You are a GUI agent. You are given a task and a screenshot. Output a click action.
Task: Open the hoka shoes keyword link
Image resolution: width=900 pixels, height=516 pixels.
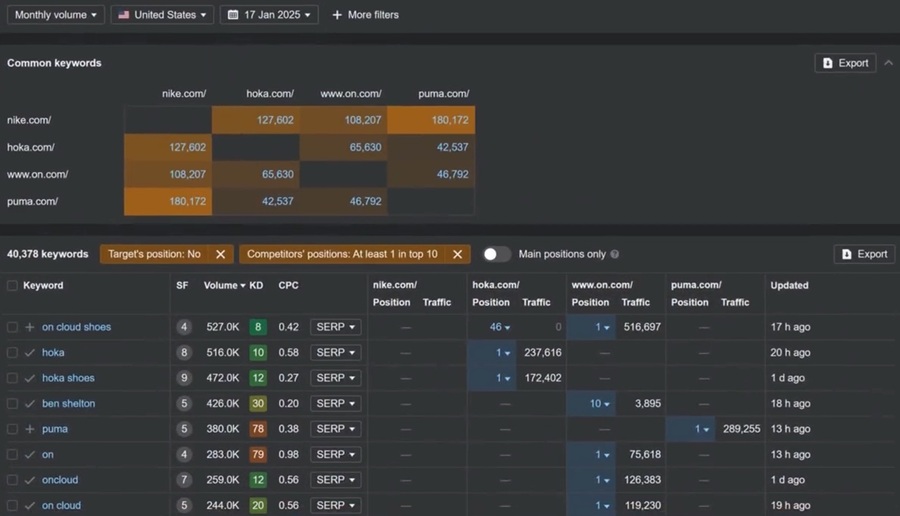[68, 378]
